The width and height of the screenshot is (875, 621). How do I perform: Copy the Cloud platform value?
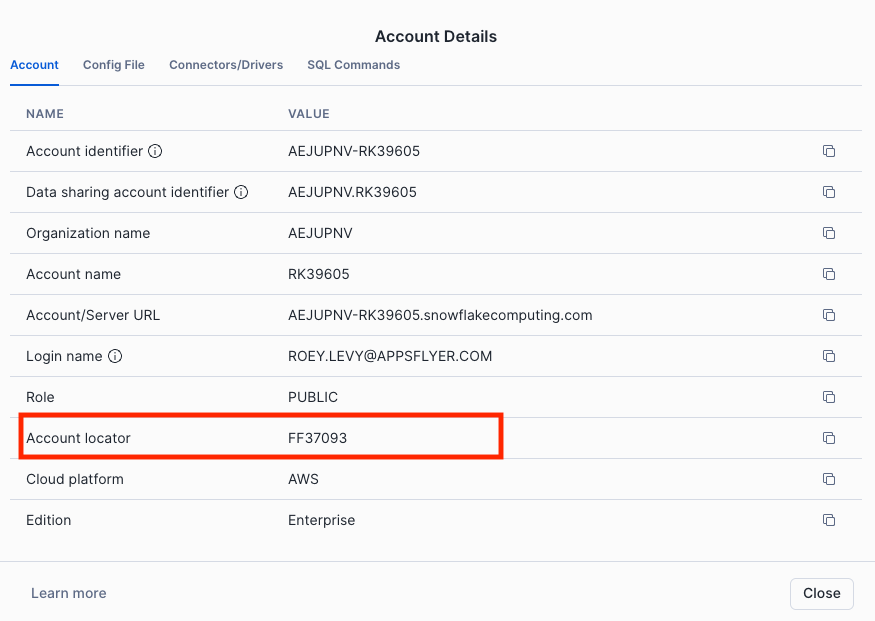coord(828,479)
